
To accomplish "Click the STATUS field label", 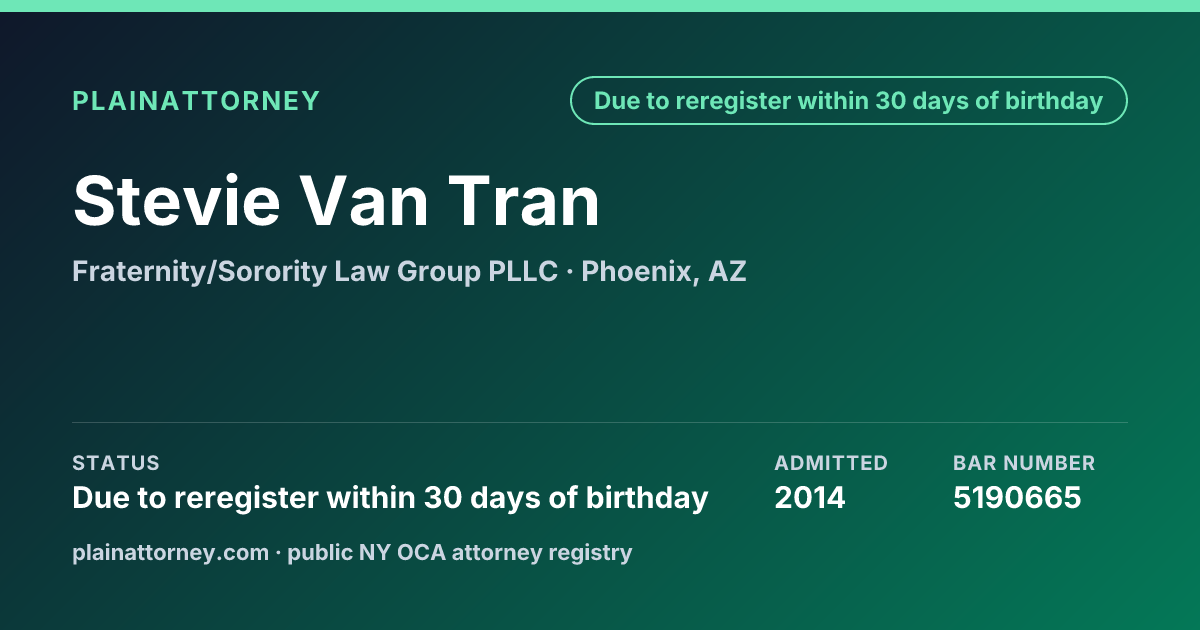I will (116, 463).
